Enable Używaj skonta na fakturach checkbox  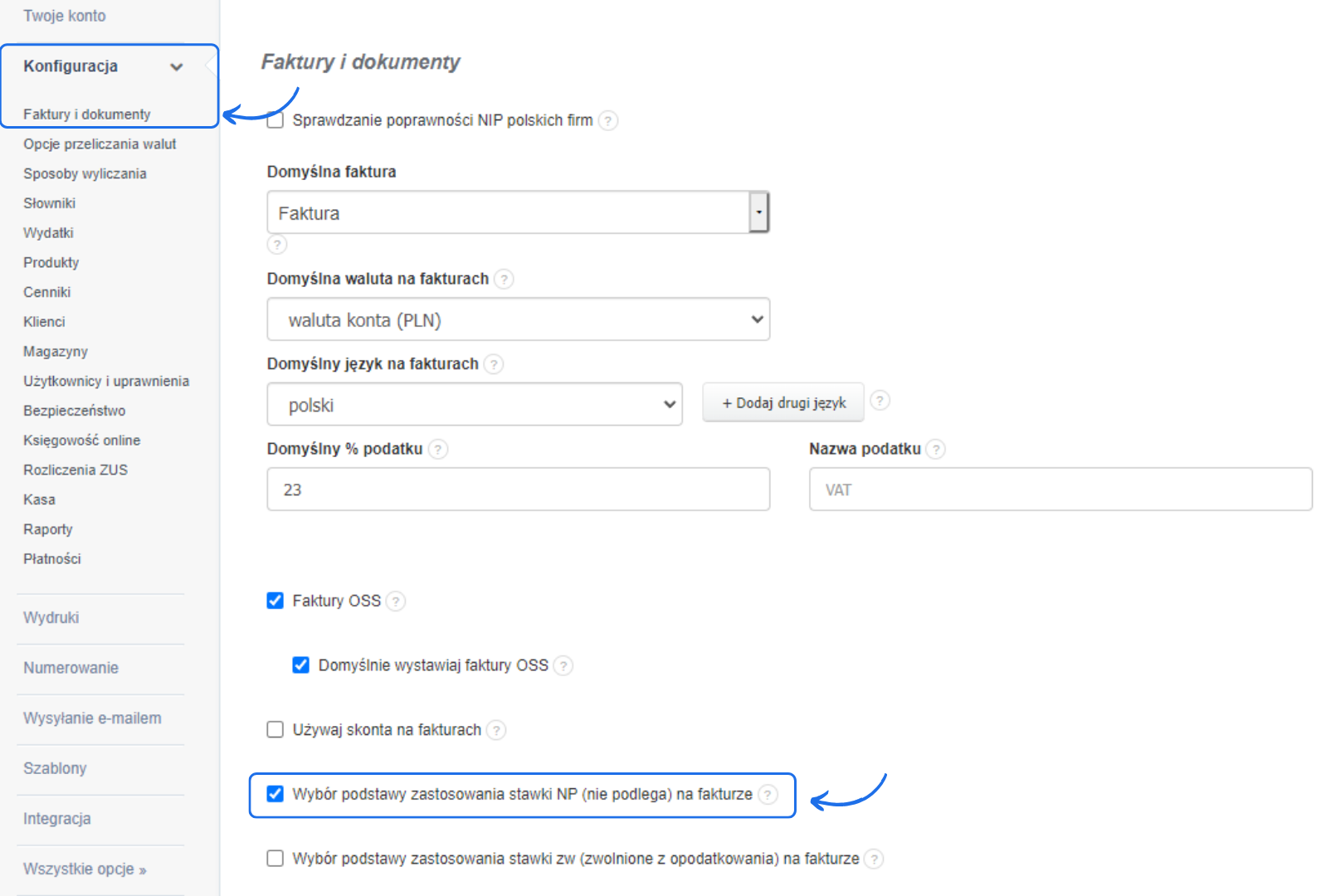pos(275,729)
